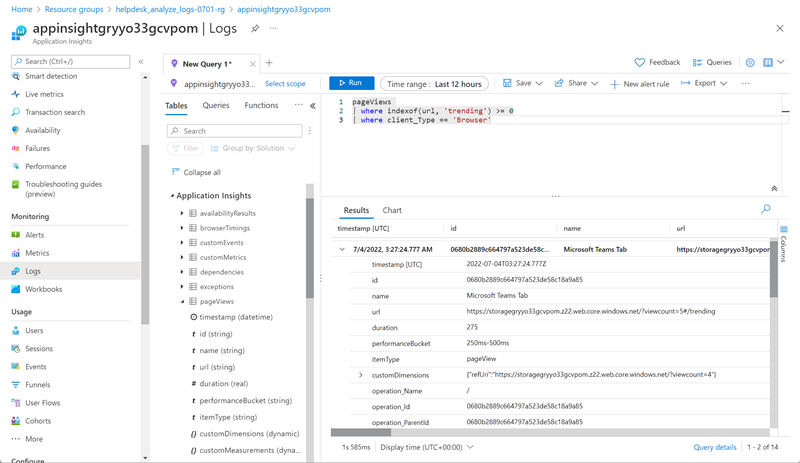Collapse the tables side pane

(313, 106)
